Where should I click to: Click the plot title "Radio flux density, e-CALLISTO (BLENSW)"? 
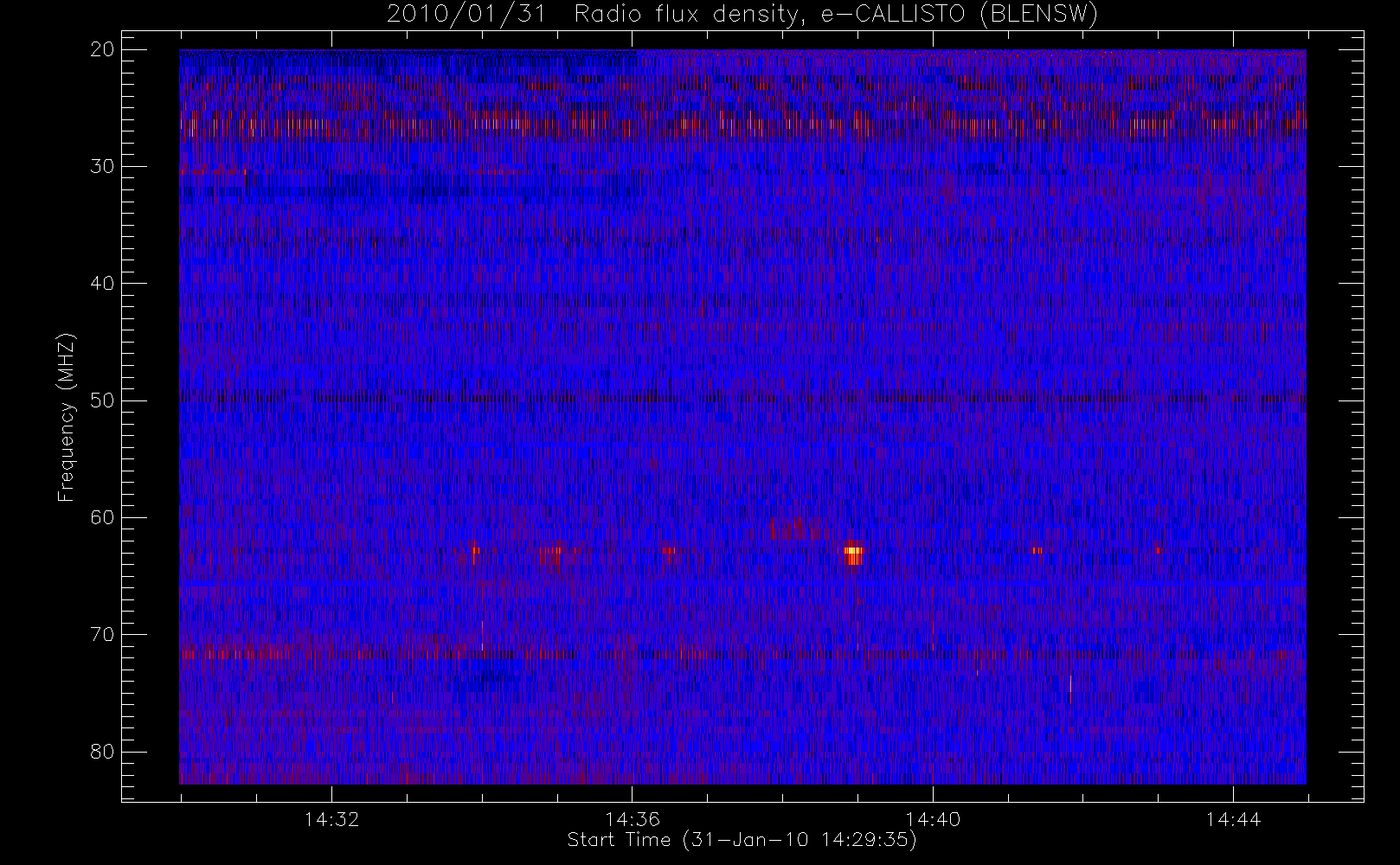[x=836, y=15]
